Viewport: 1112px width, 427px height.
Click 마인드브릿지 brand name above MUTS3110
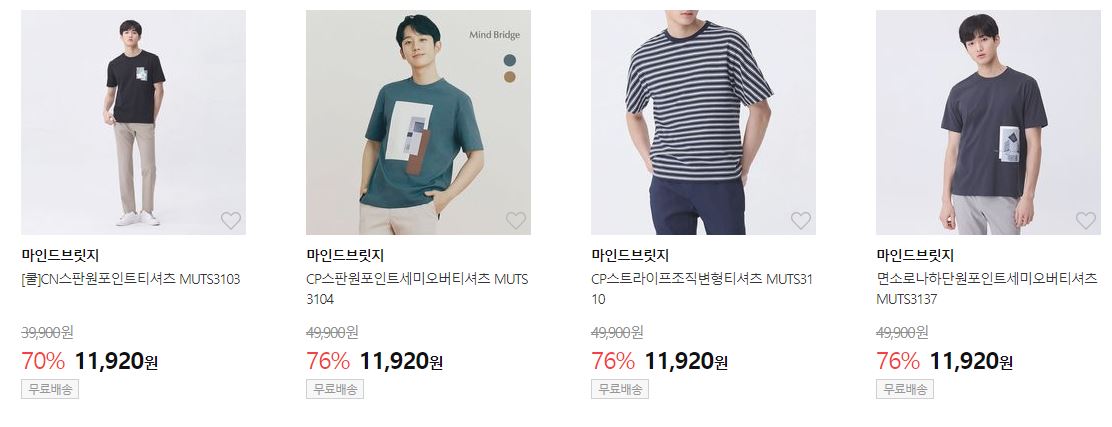tap(630, 255)
